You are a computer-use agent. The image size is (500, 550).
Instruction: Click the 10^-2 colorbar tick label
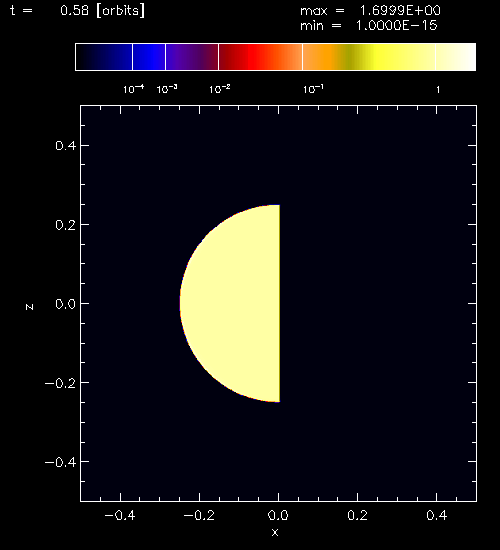coord(220,89)
